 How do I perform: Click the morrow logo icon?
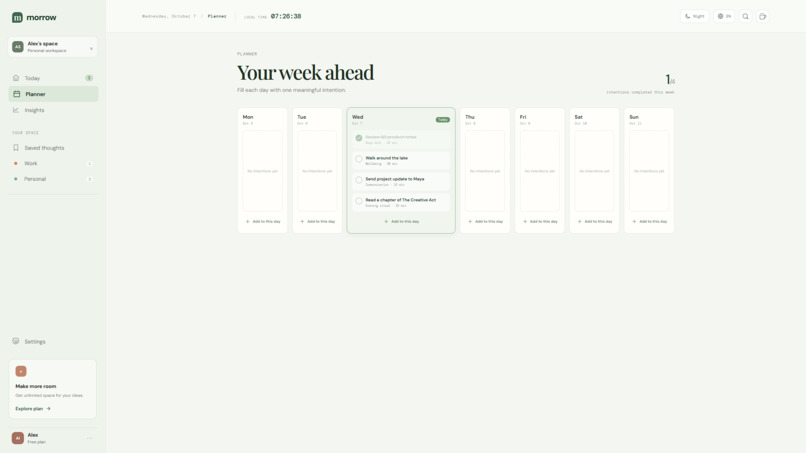tap(17, 17)
